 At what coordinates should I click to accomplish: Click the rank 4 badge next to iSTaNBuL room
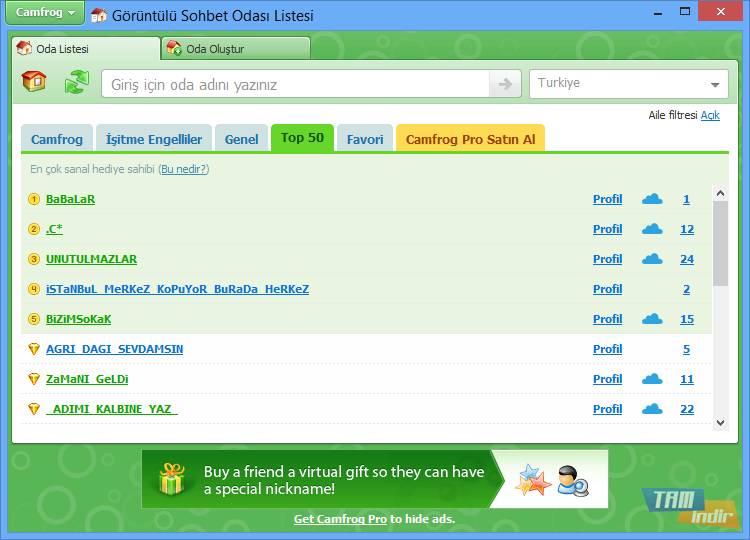pos(34,289)
